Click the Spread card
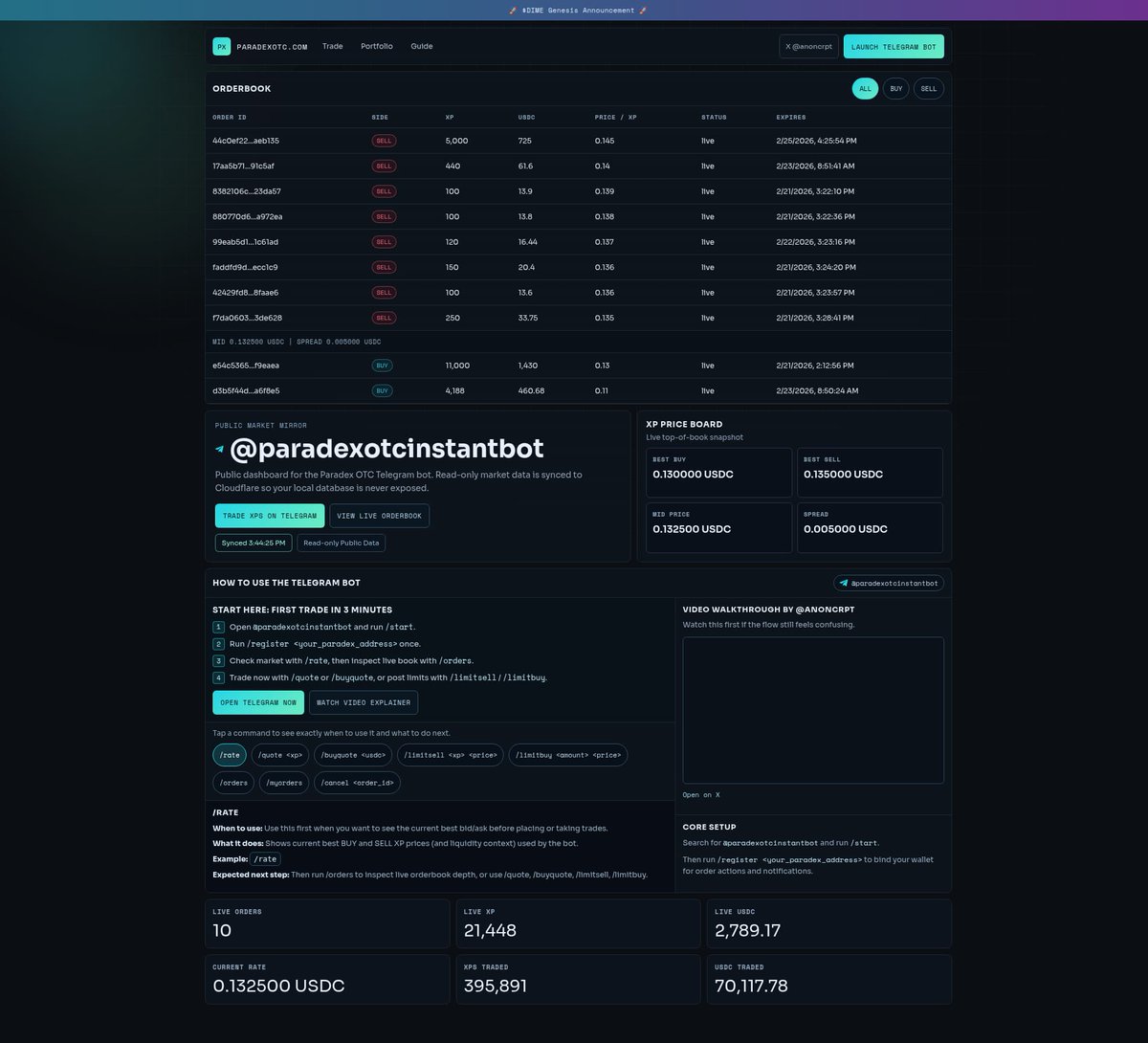This screenshot has height=1043, width=1148. 870,528
